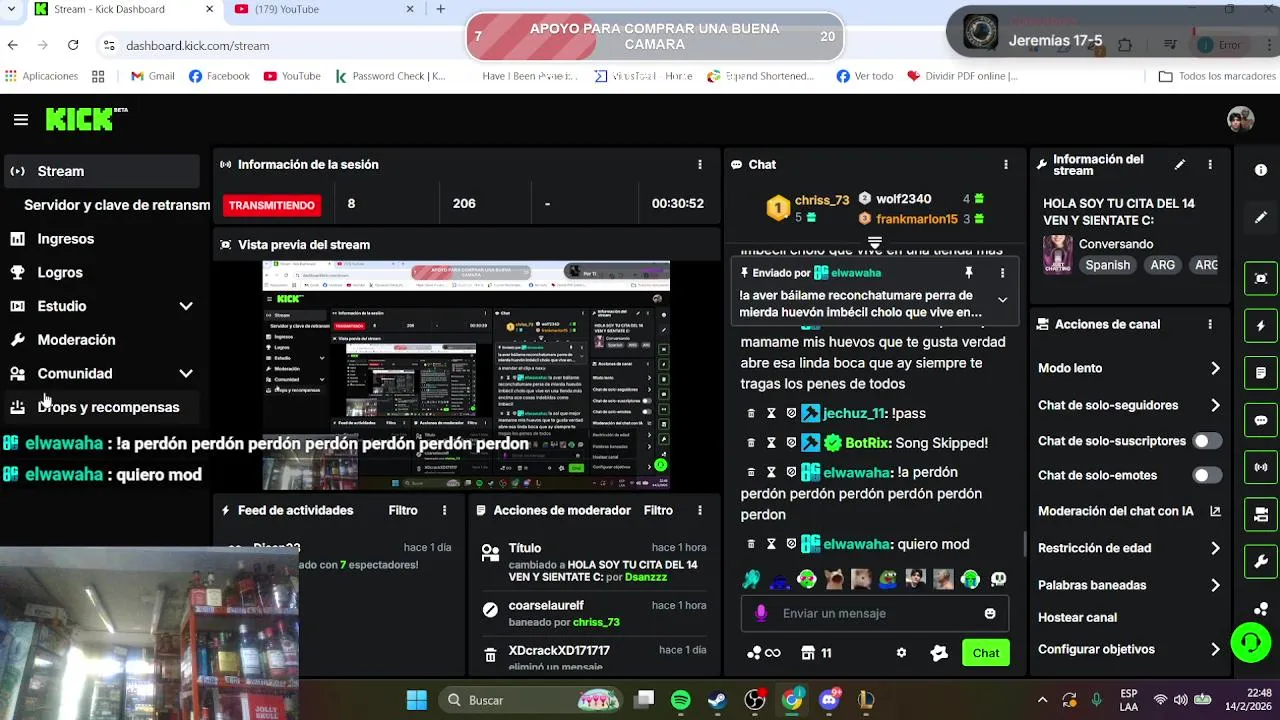The width and height of the screenshot is (1280, 720).
Task: Open Filtro in Acciones de moderador
Action: pos(658,511)
